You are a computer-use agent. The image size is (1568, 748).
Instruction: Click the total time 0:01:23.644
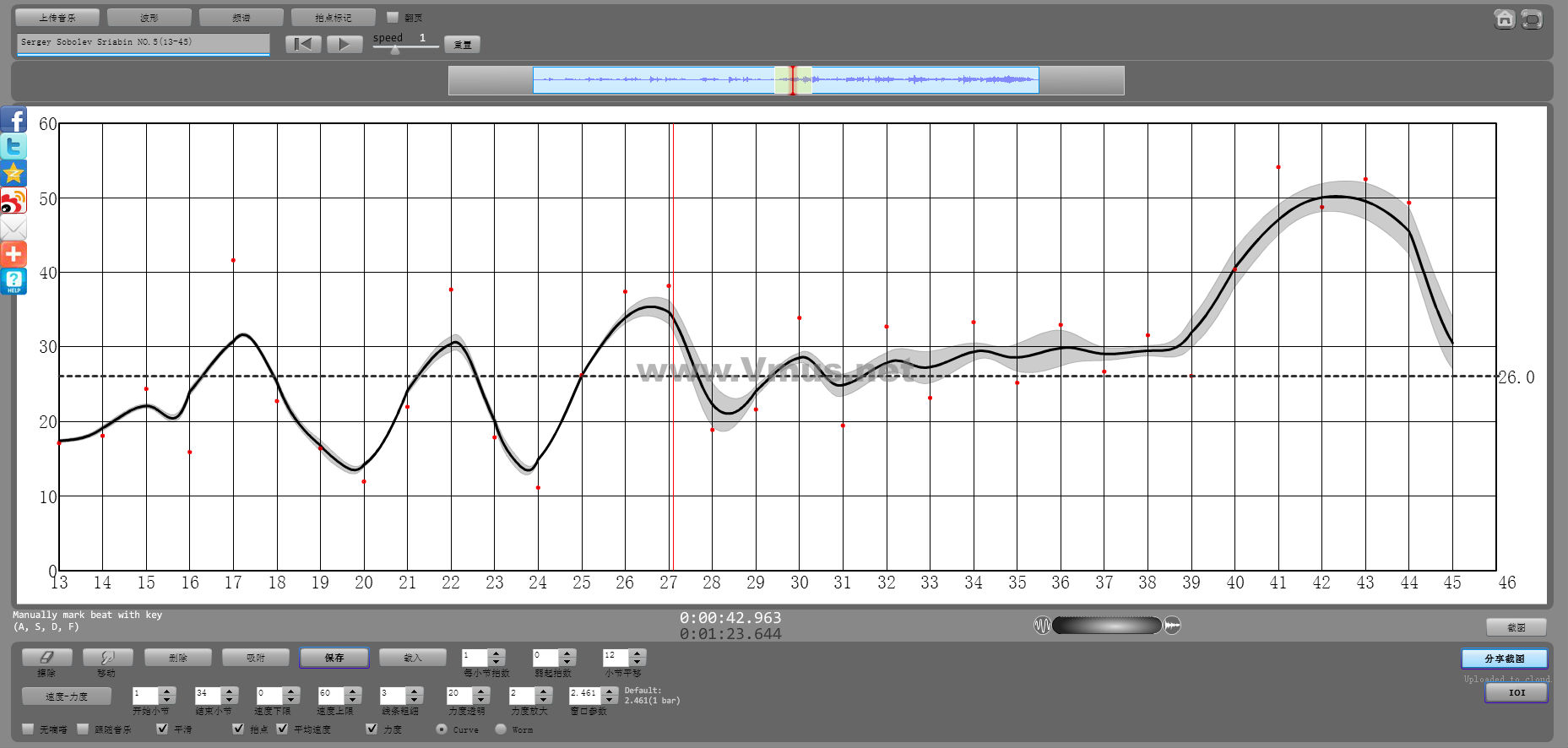730,634
